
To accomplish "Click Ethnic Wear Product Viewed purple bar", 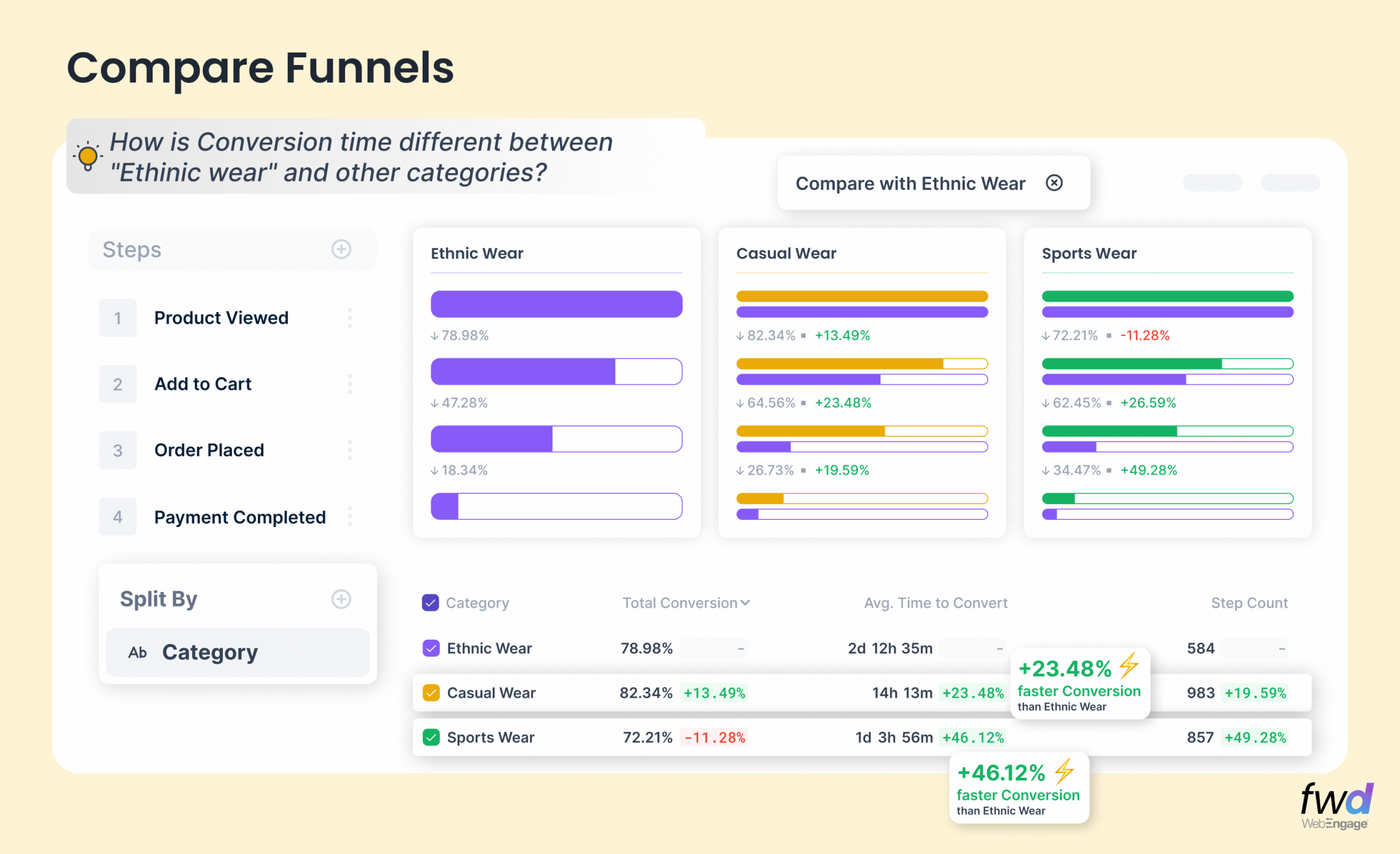I will click(556, 304).
